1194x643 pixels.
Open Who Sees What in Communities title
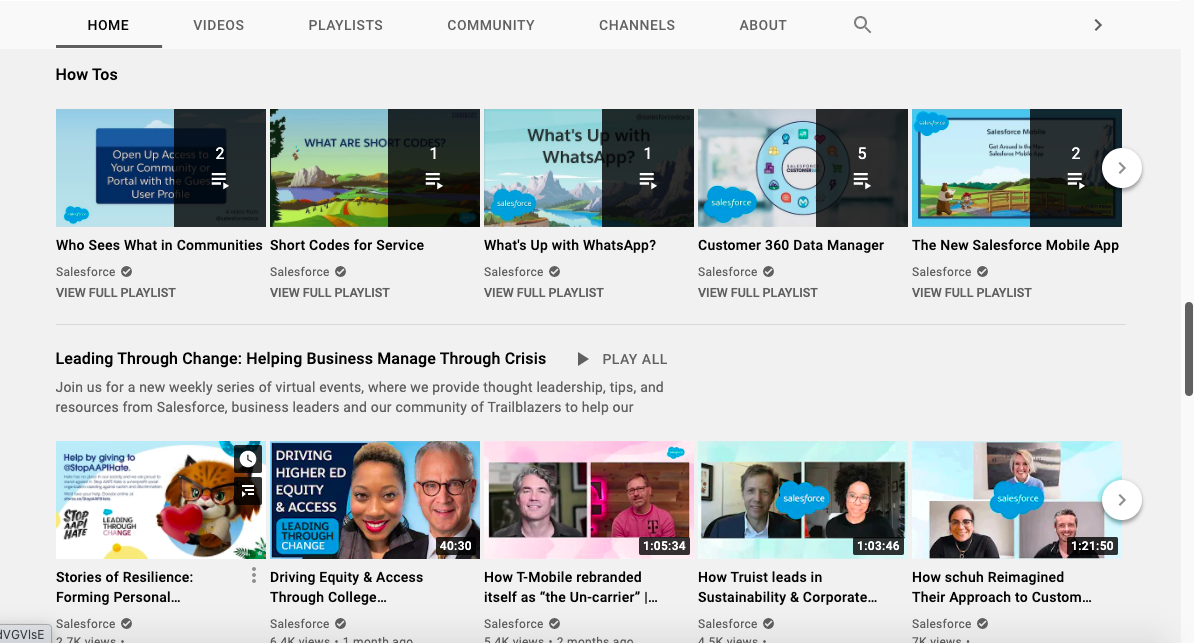(x=159, y=245)
